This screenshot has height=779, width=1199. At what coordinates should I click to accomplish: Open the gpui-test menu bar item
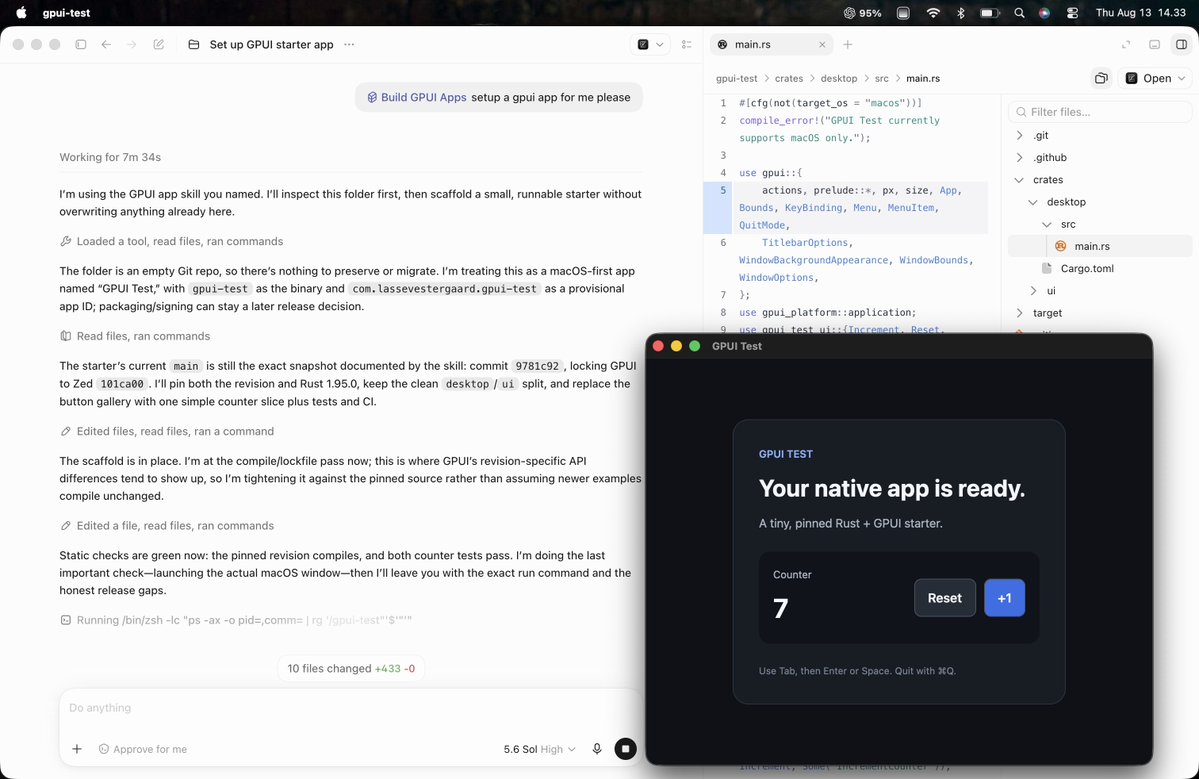[x=67, y=12]
